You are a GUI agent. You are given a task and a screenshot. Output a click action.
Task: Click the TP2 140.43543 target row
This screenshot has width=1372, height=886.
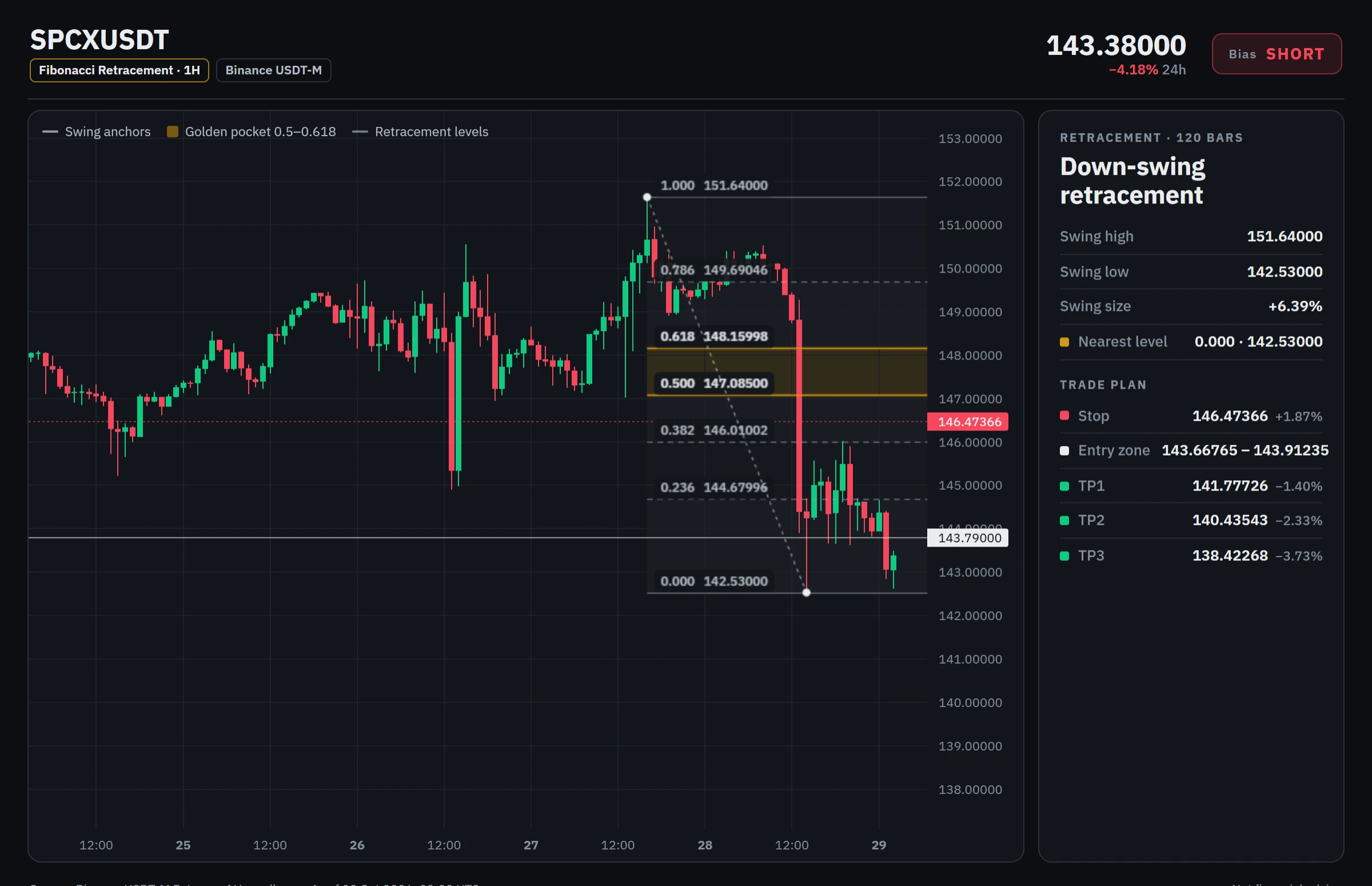1191,521
